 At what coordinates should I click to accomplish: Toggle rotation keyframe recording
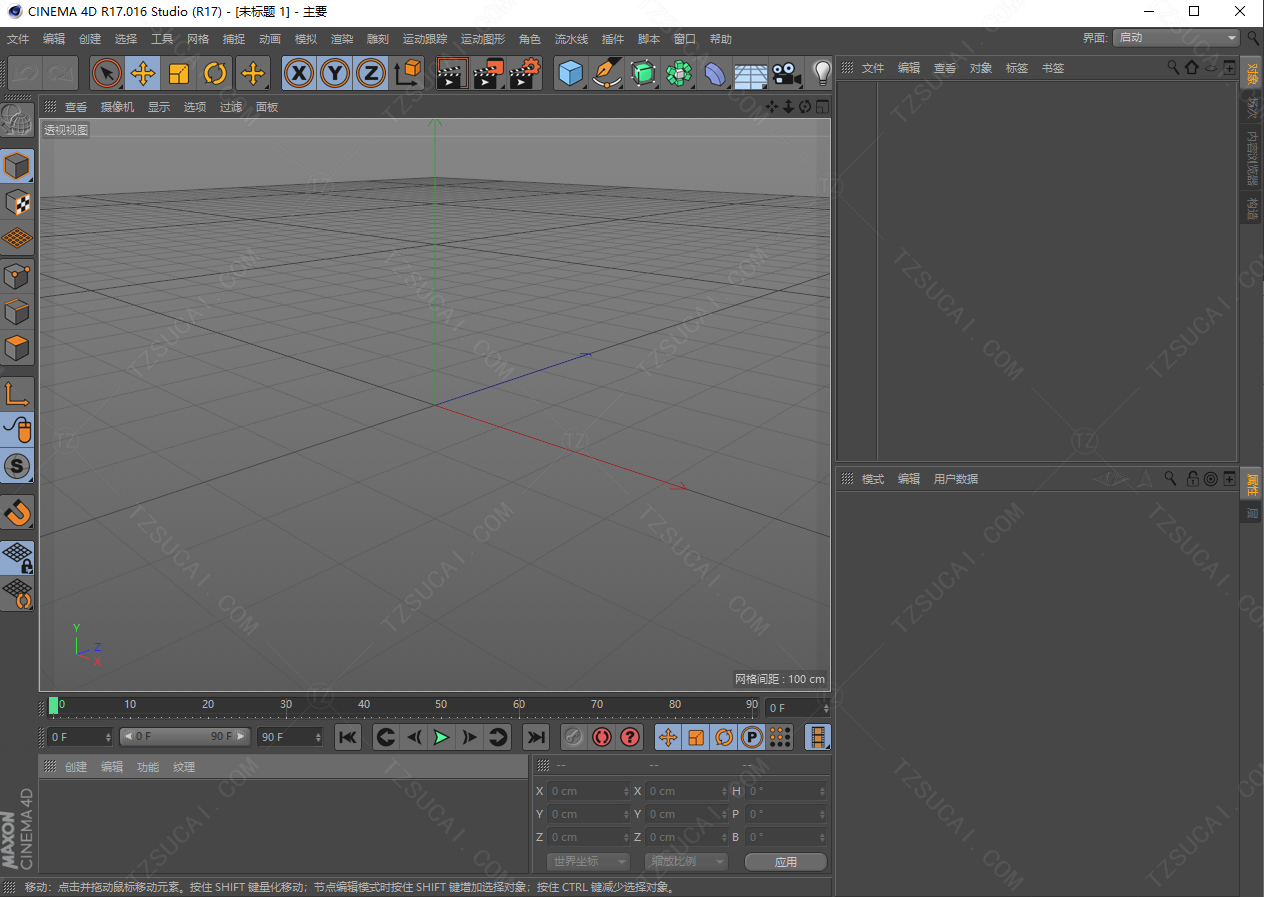pos(724,737)
